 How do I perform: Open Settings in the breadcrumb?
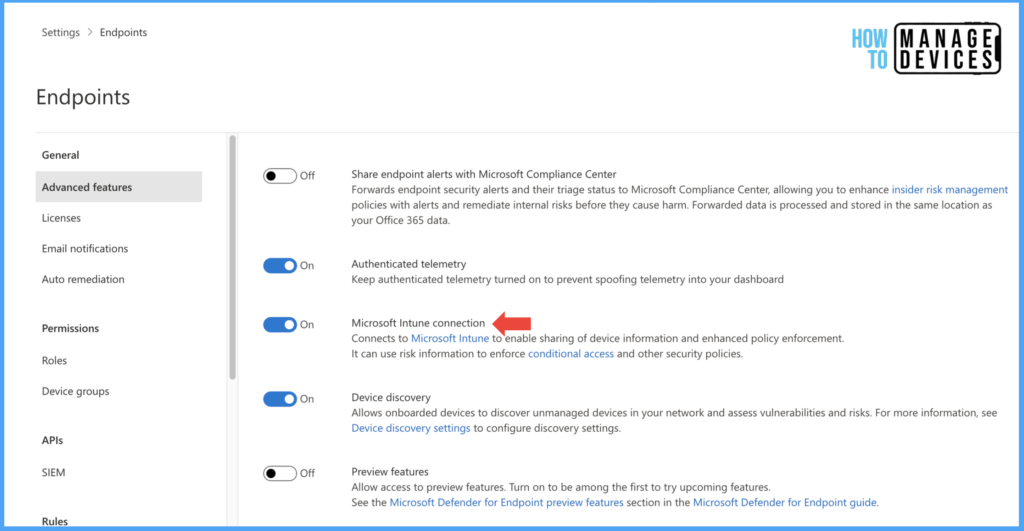click(61, 32)
